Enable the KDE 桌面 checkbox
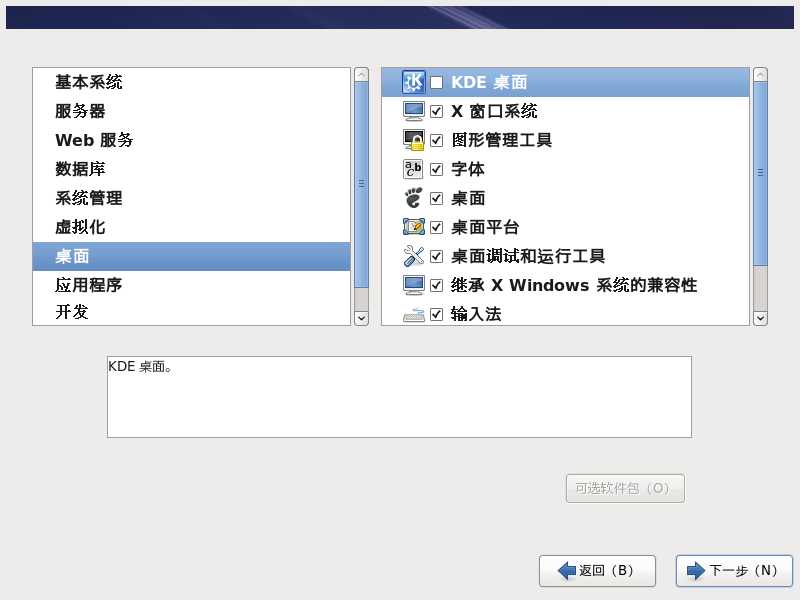The image size is (800, 600). tap(437, 82)
